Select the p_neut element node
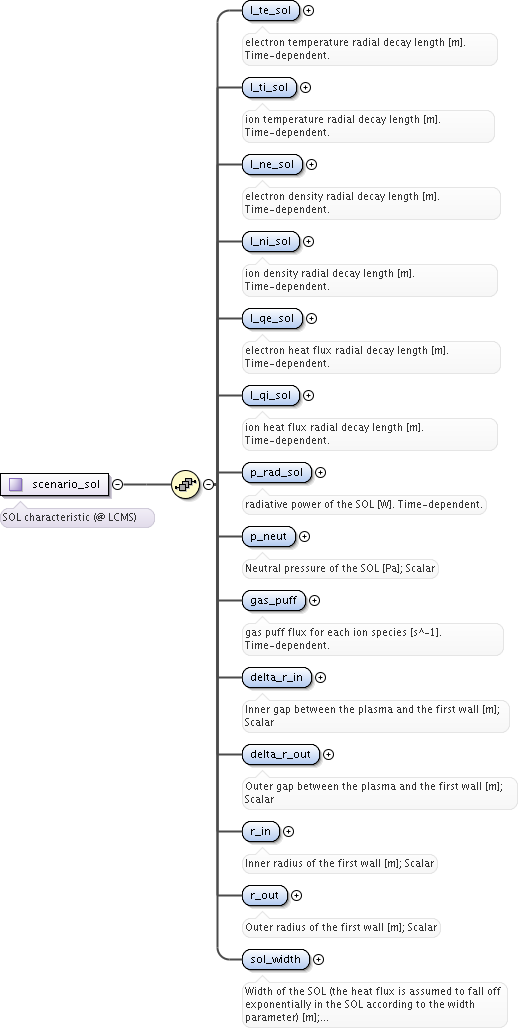This screenshot has width=525, height=1031. point(269,537)
